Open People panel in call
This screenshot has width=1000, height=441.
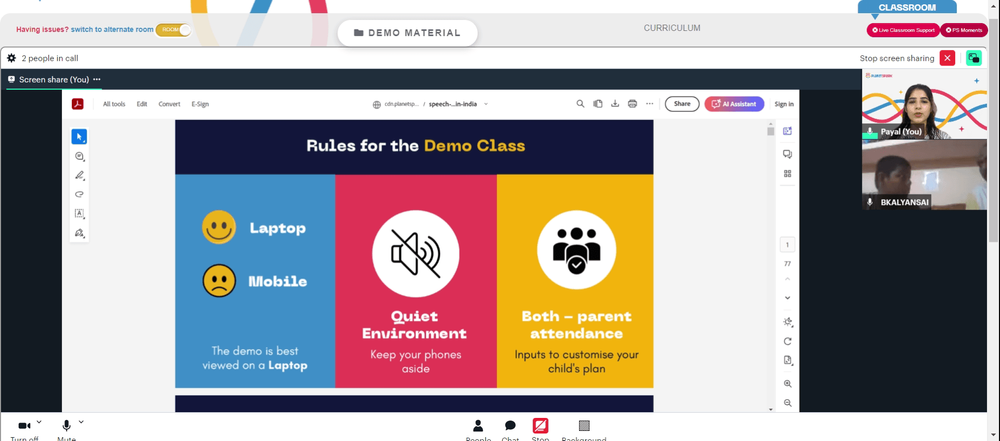click(478, 430)
